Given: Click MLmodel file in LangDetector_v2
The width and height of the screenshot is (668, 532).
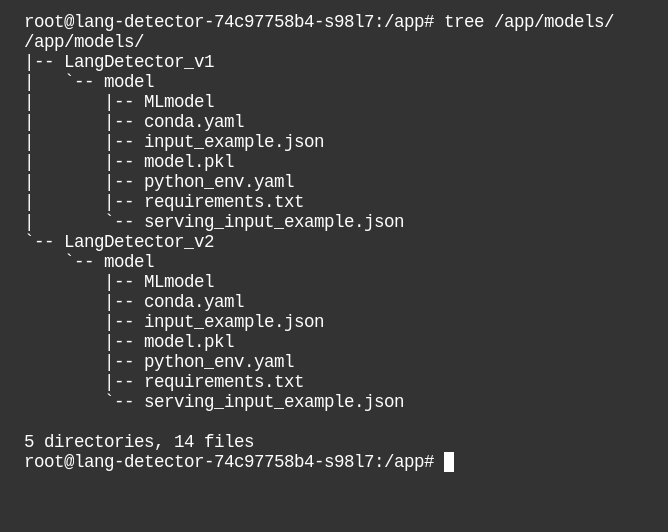Looking at the screenshot, I should pyautogui.click(x=179, y=282).
